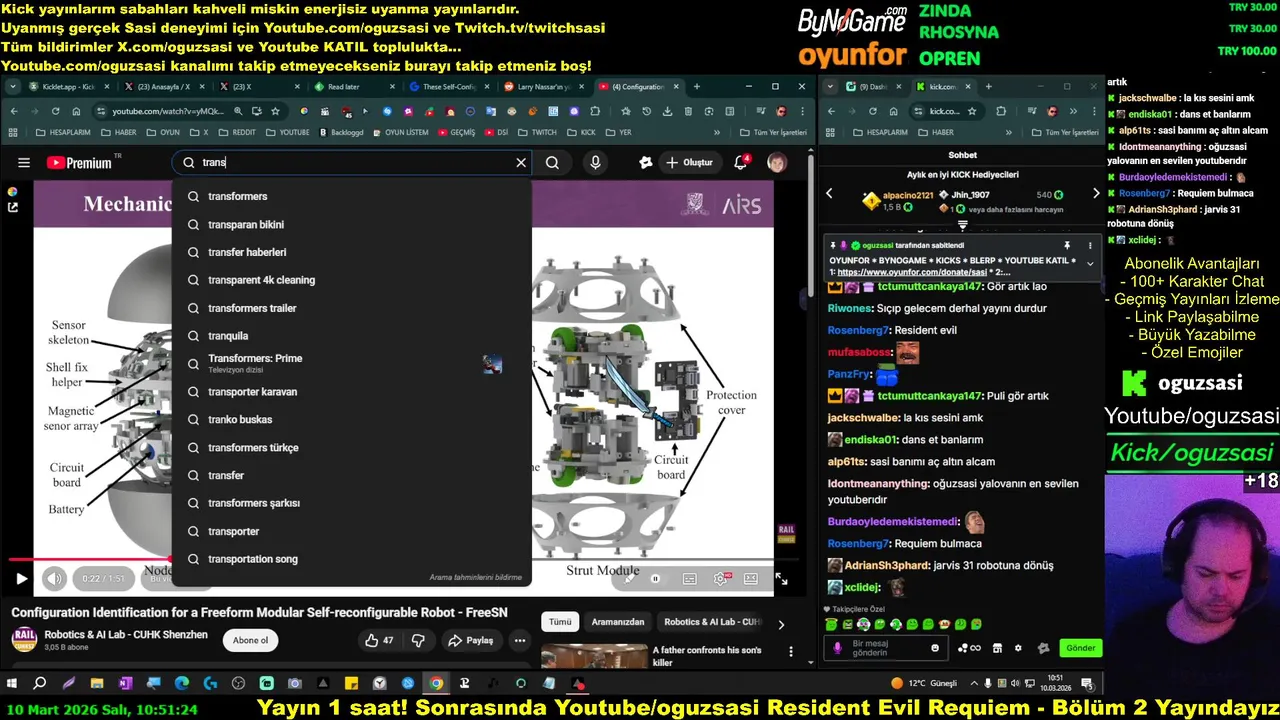Click the Oluştur create button
The image size is (1280, 720).
click(690, 162)
